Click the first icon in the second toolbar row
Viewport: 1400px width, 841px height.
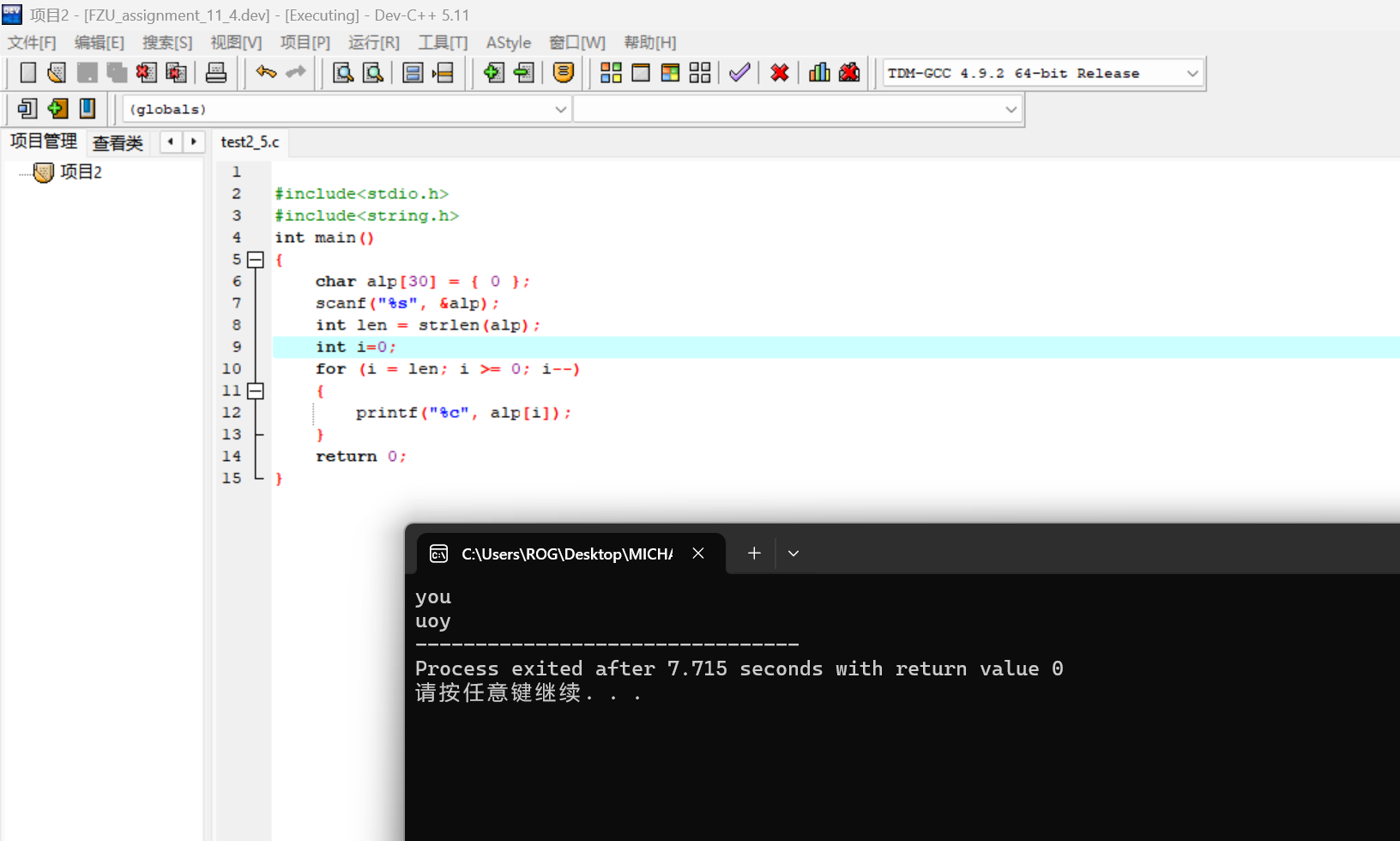coord(27,109)
